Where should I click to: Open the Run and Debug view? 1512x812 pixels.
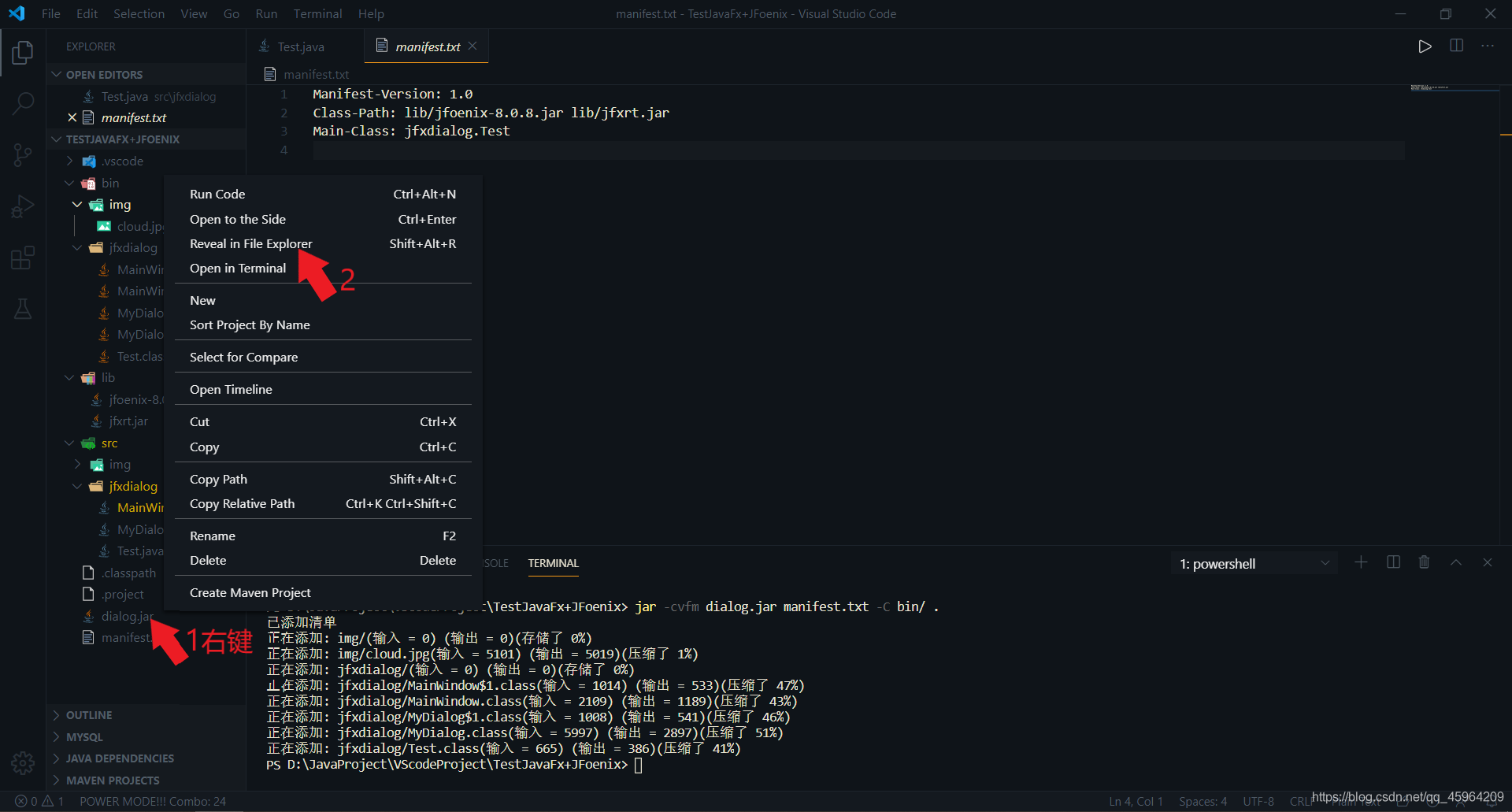[x=23, y=206]
